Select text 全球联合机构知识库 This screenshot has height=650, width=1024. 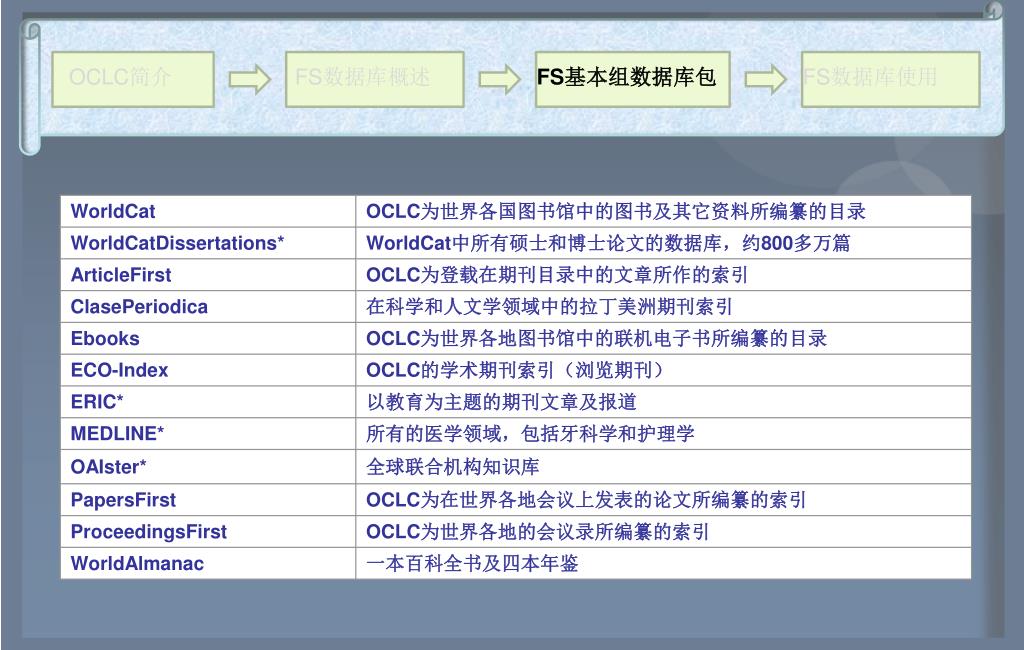[453, 467]
